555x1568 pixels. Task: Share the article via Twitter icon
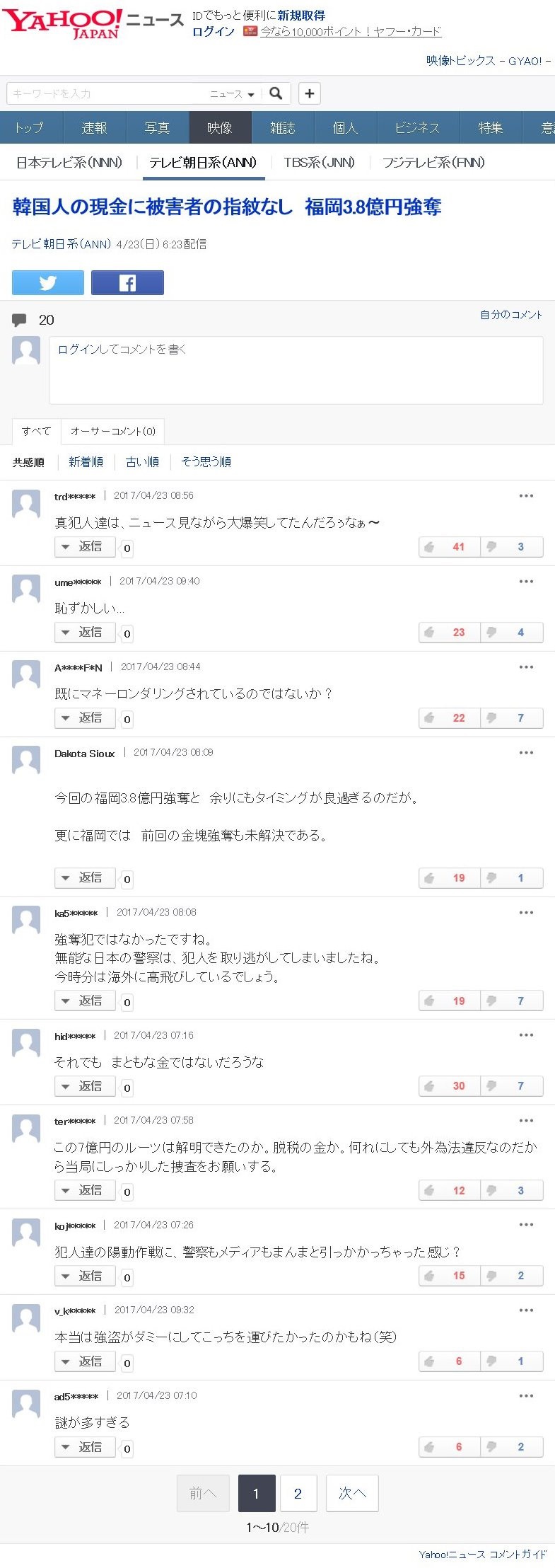coord(48,282)
